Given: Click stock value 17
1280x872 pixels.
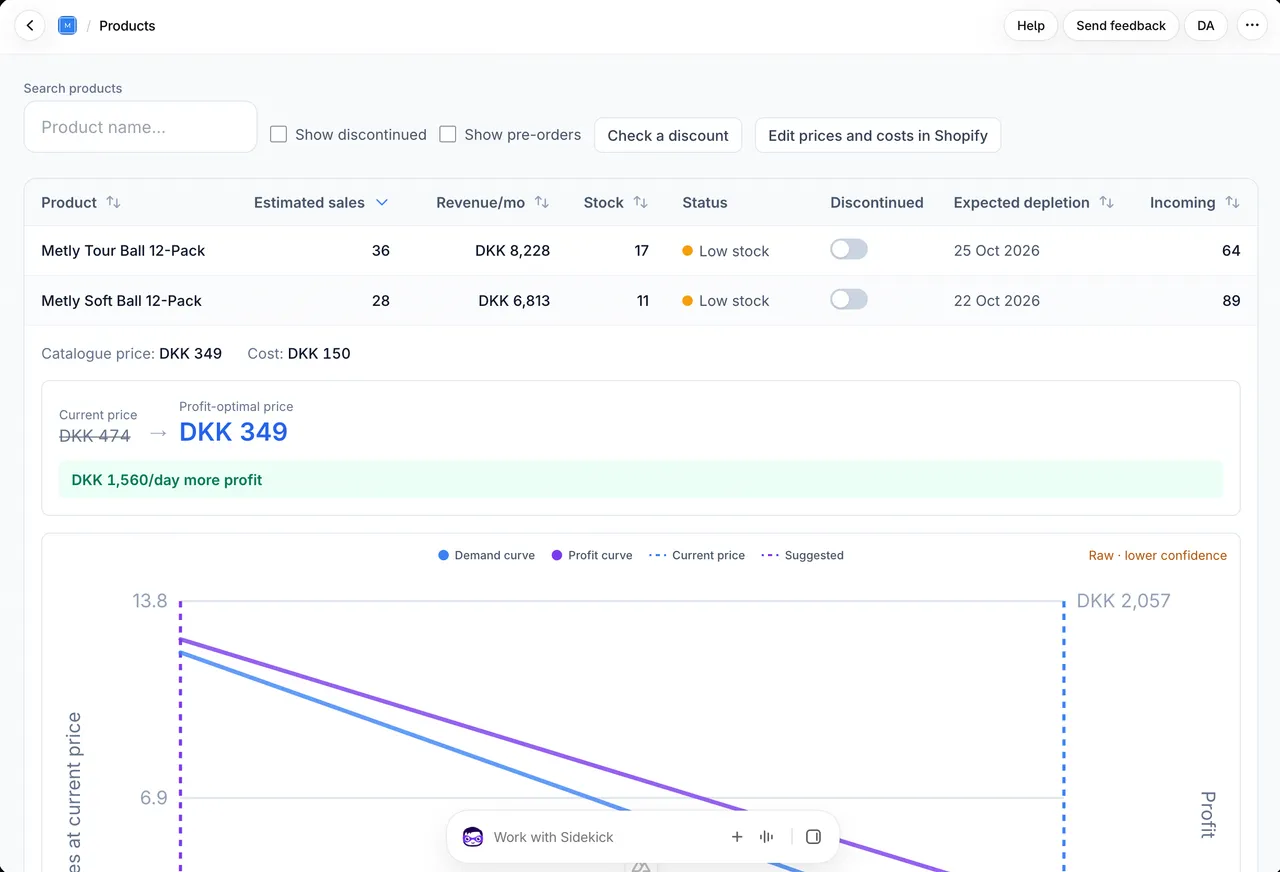Looking at the screenshot, I should pos(642,251).
